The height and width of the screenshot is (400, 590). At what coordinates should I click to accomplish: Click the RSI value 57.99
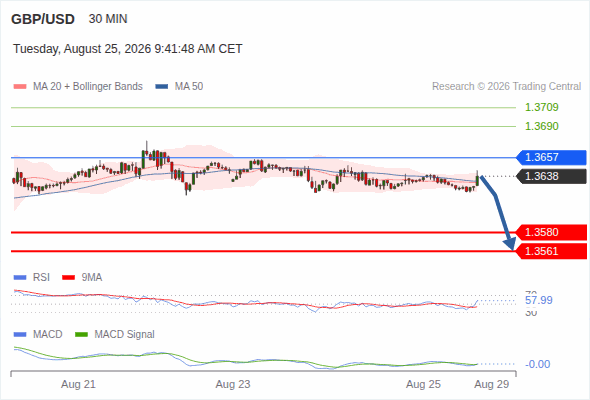point(539,300)
